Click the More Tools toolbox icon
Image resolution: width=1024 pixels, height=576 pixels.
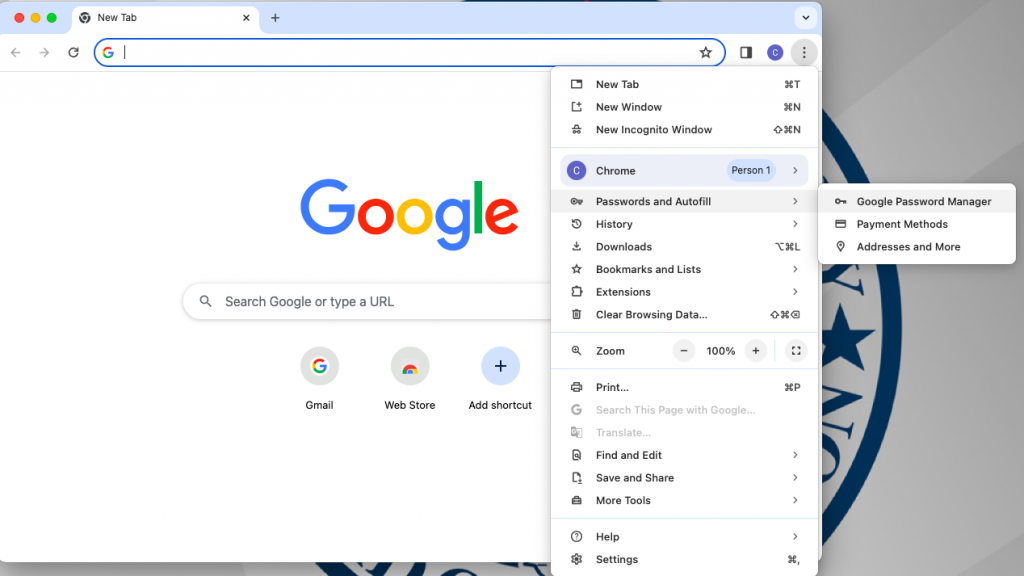pyautogui.click(x=576, y=500)
